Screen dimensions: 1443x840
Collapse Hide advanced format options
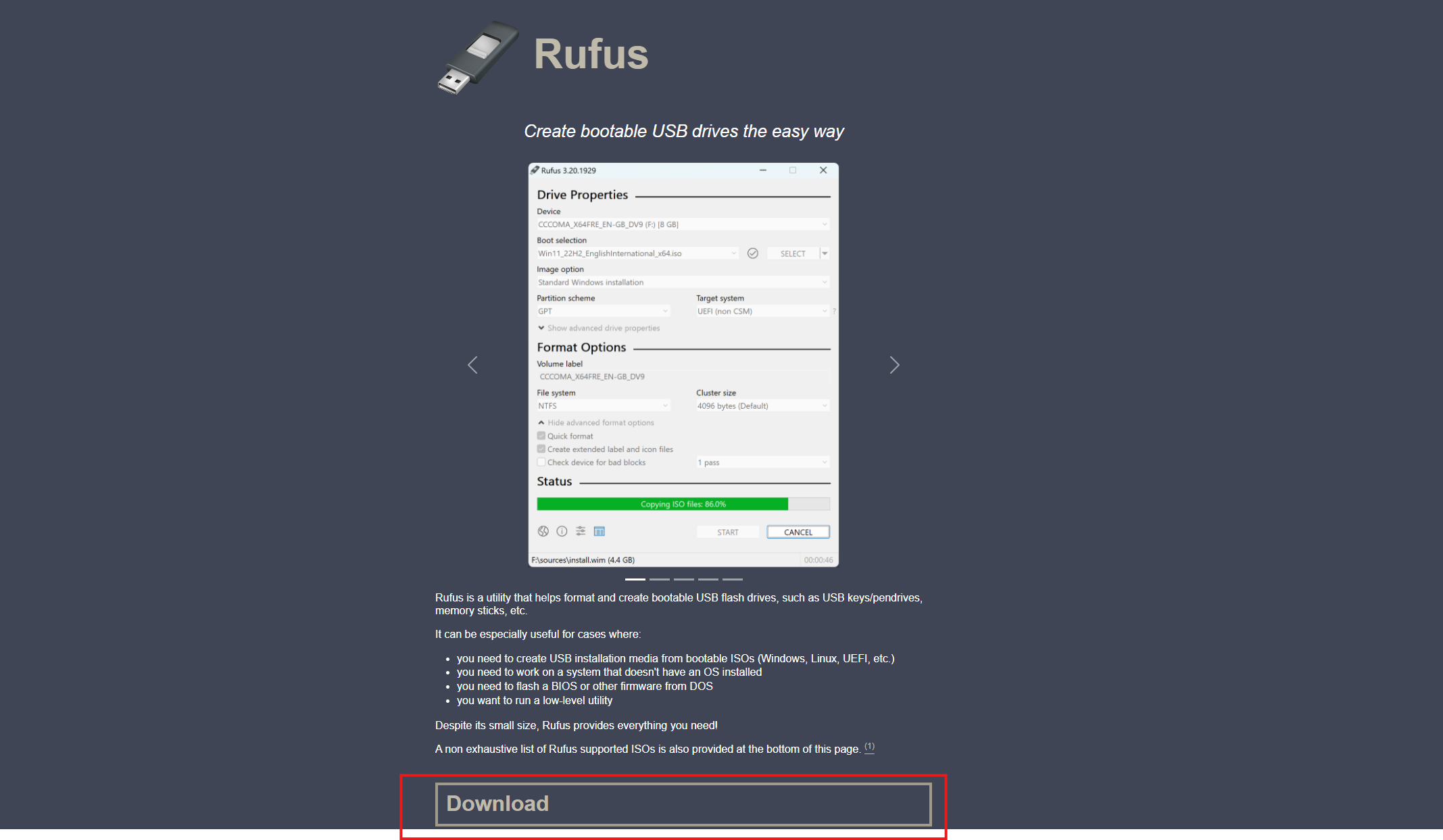pyautogui.click(x=596, y=423)
